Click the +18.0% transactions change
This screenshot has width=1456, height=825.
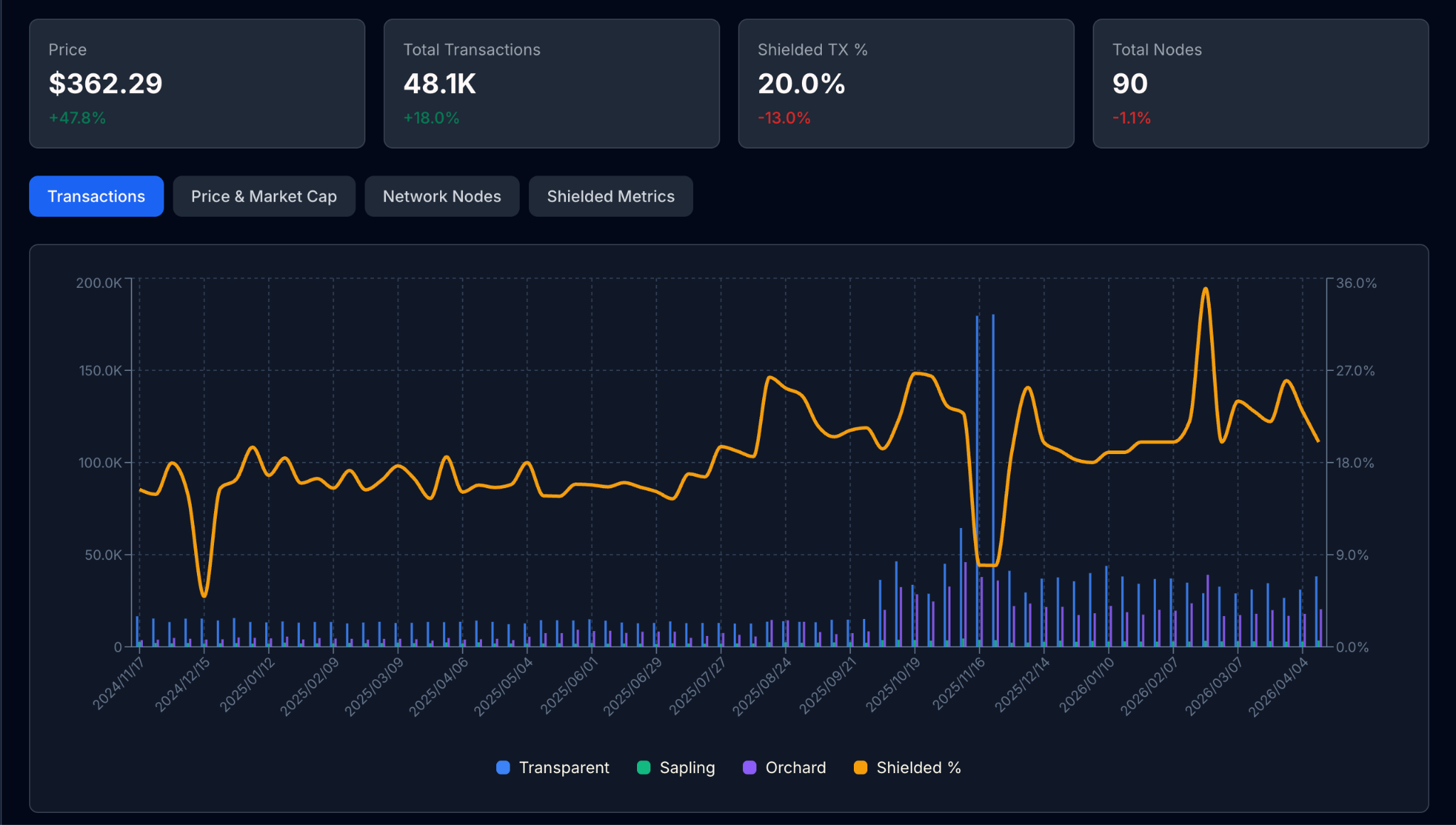(x=431, y=118)
